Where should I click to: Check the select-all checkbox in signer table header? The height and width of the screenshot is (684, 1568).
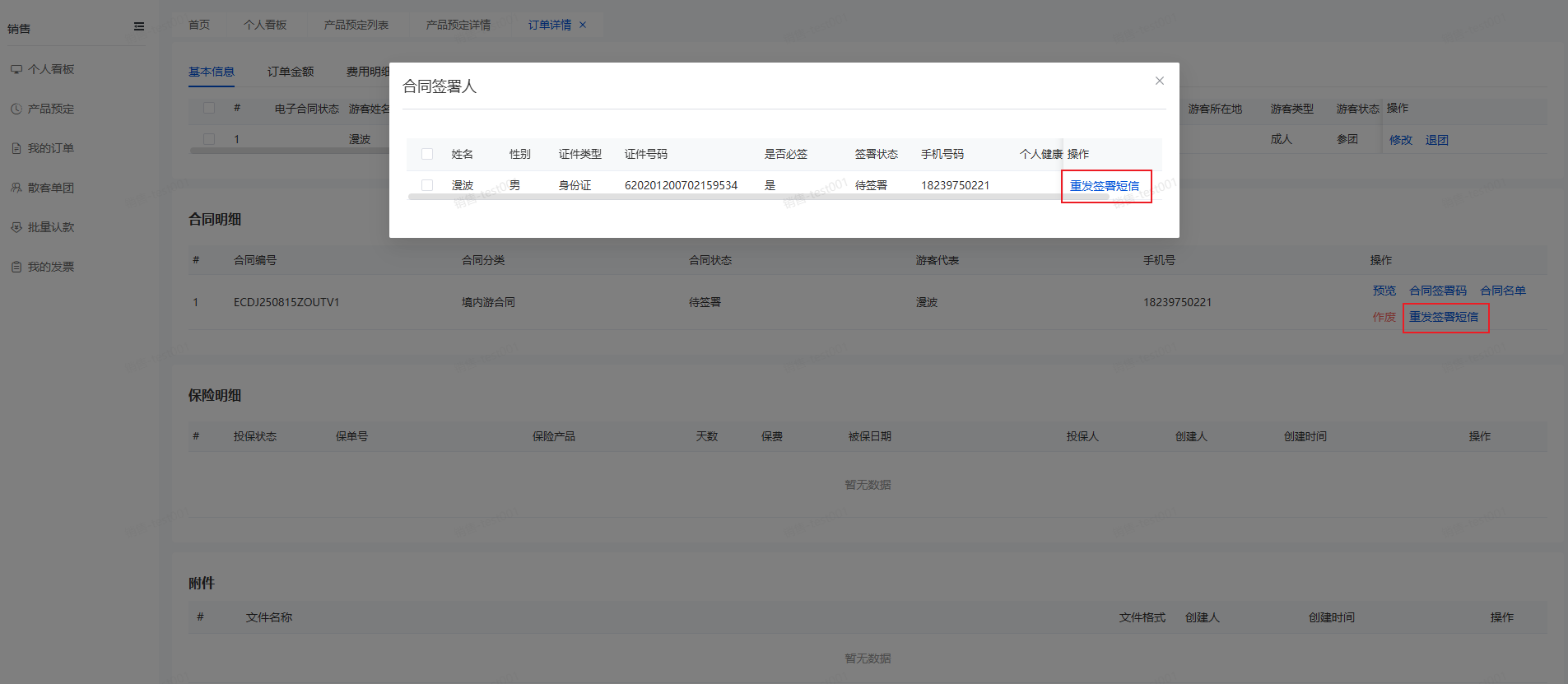coord(427,154)
